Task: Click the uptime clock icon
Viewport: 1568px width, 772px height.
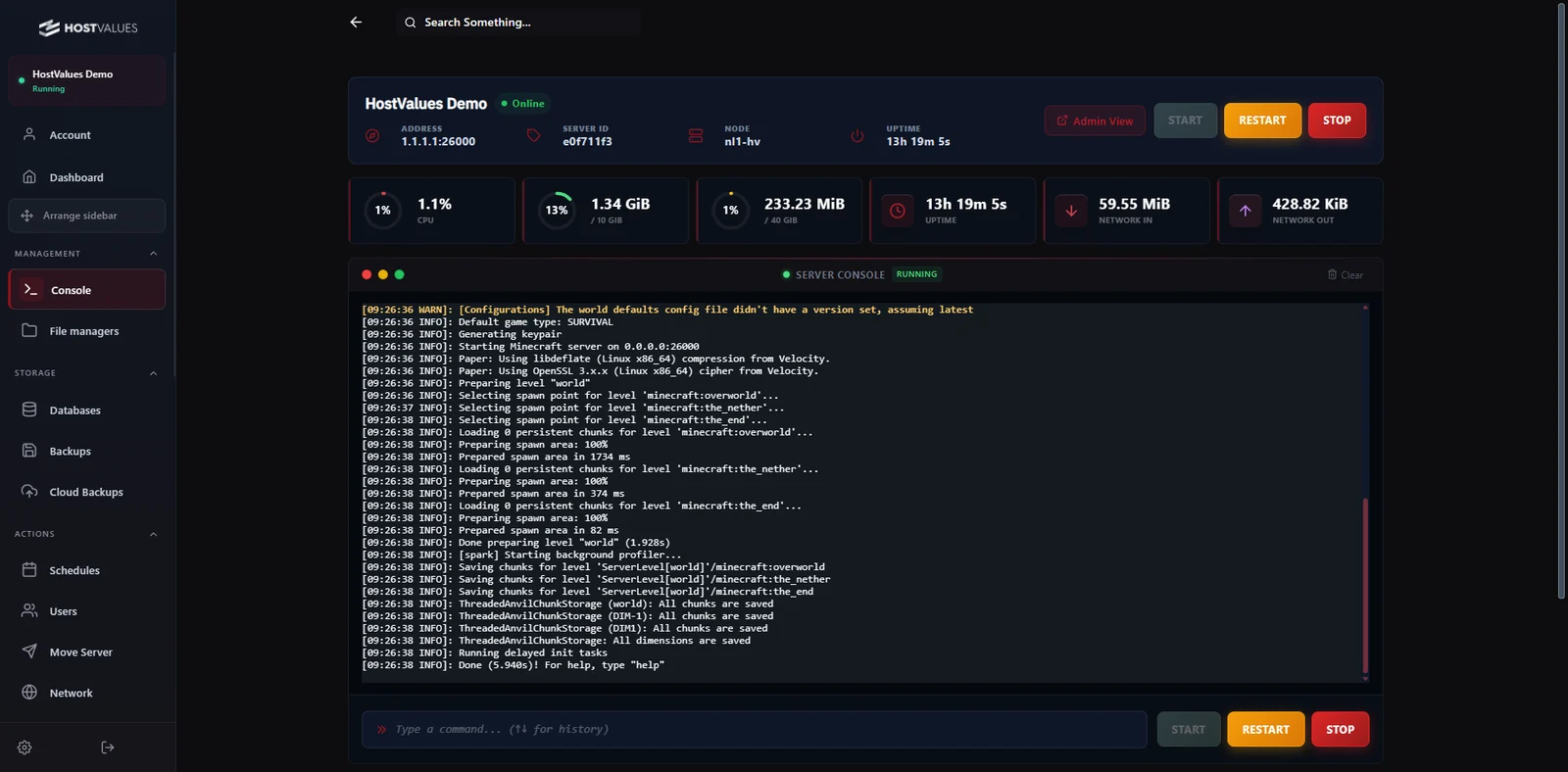Action: pyautogui.click(x=897, y=211)
